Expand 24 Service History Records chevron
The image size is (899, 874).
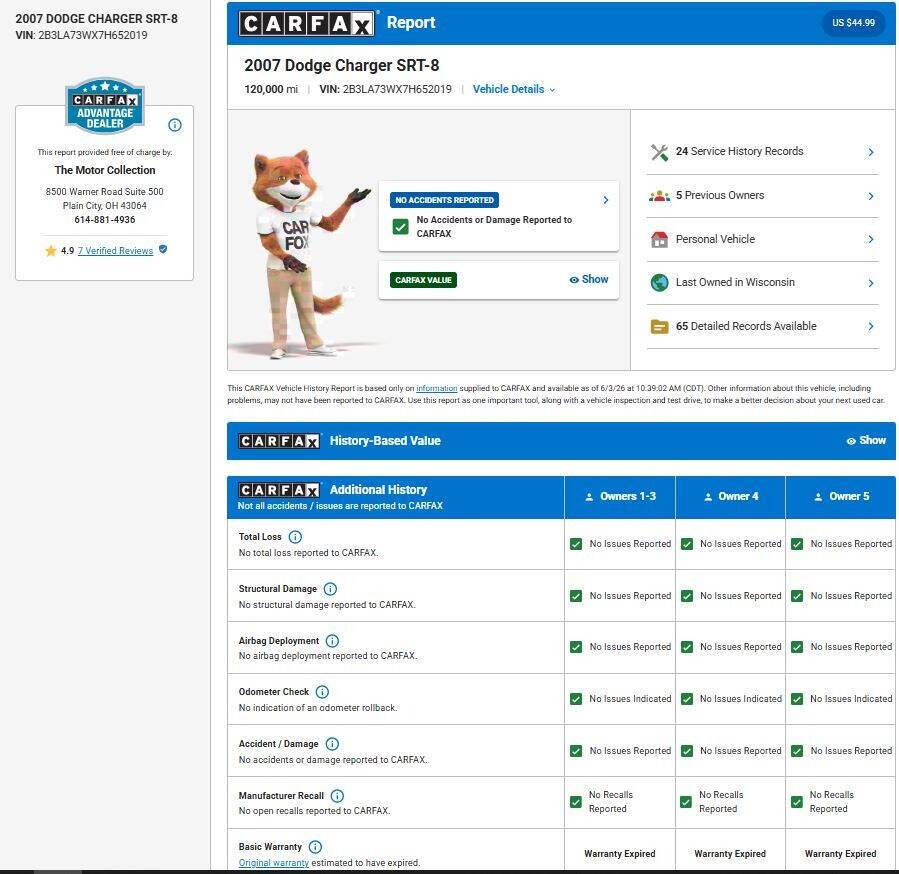coord(870,152)
